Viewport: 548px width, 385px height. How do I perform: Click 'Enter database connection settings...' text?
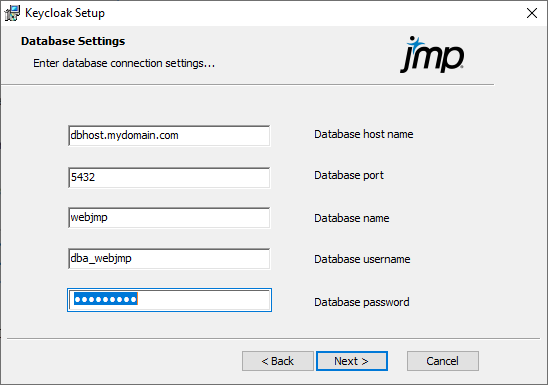point(124,63)
